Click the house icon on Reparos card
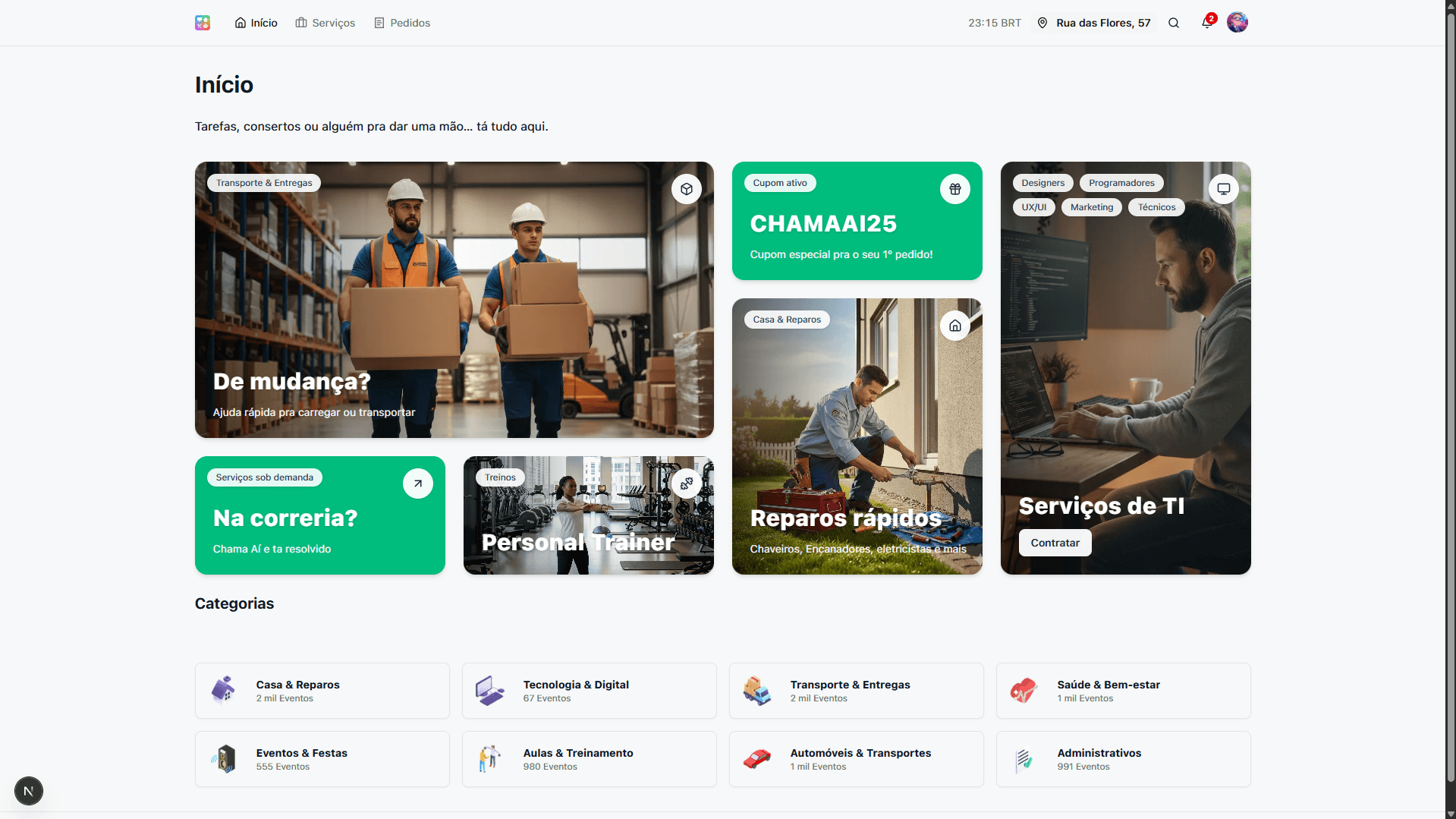This screenshot has height=819, width=1456. [954, 326]
